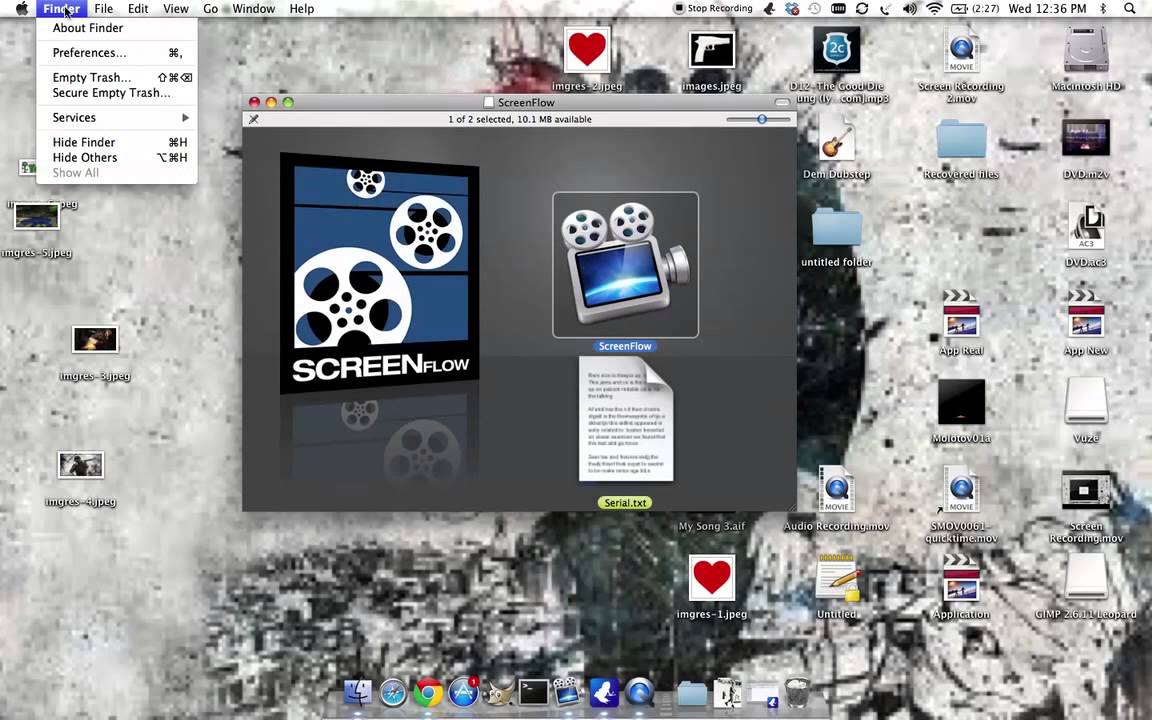The image size is (1152, 720).
Task: Launch QuickTime Player from the Dock
Action: point(639,692)
